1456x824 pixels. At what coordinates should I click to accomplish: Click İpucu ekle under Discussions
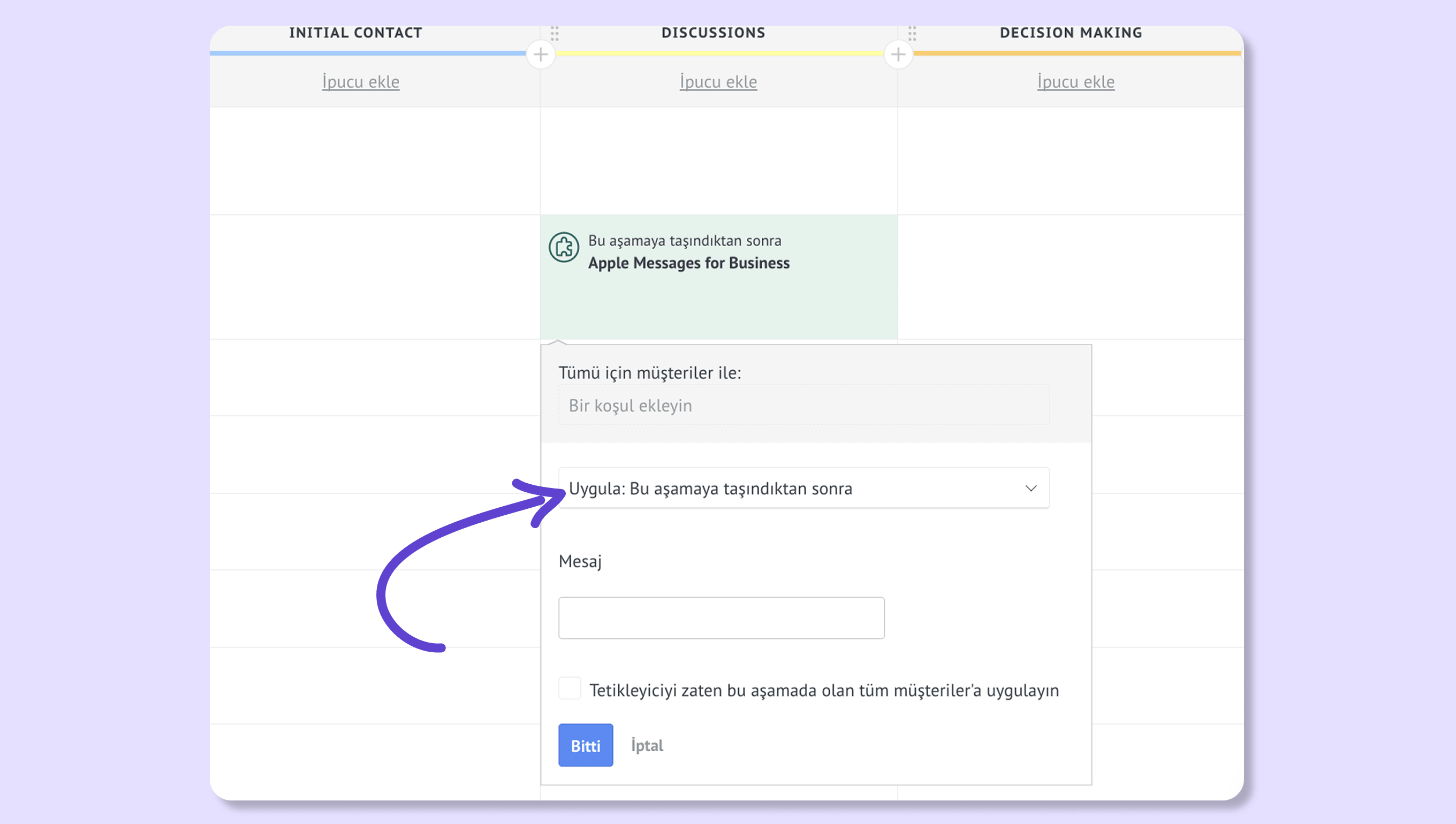click(x=718, y=82)
